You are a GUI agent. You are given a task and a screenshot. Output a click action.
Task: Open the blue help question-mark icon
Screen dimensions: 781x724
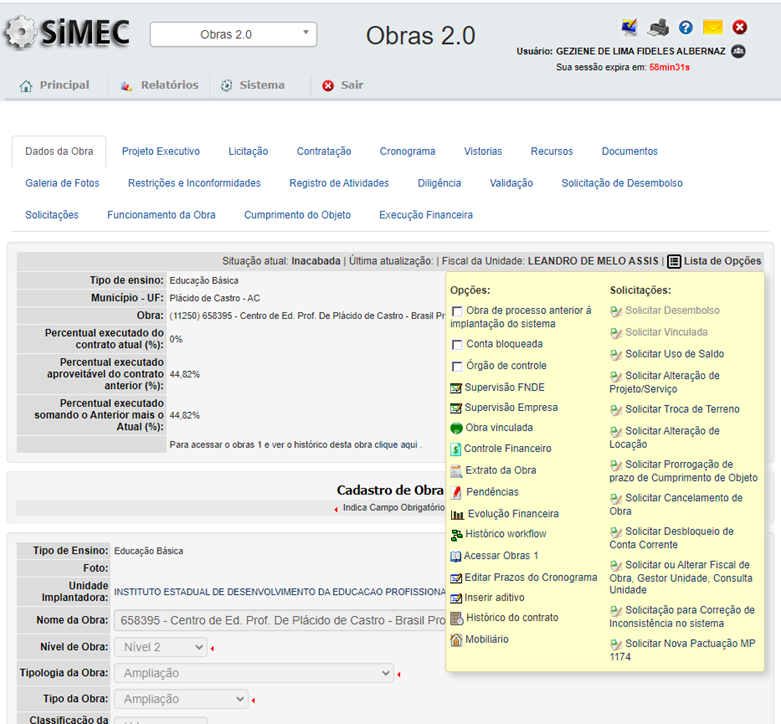[x=686, y=28]
